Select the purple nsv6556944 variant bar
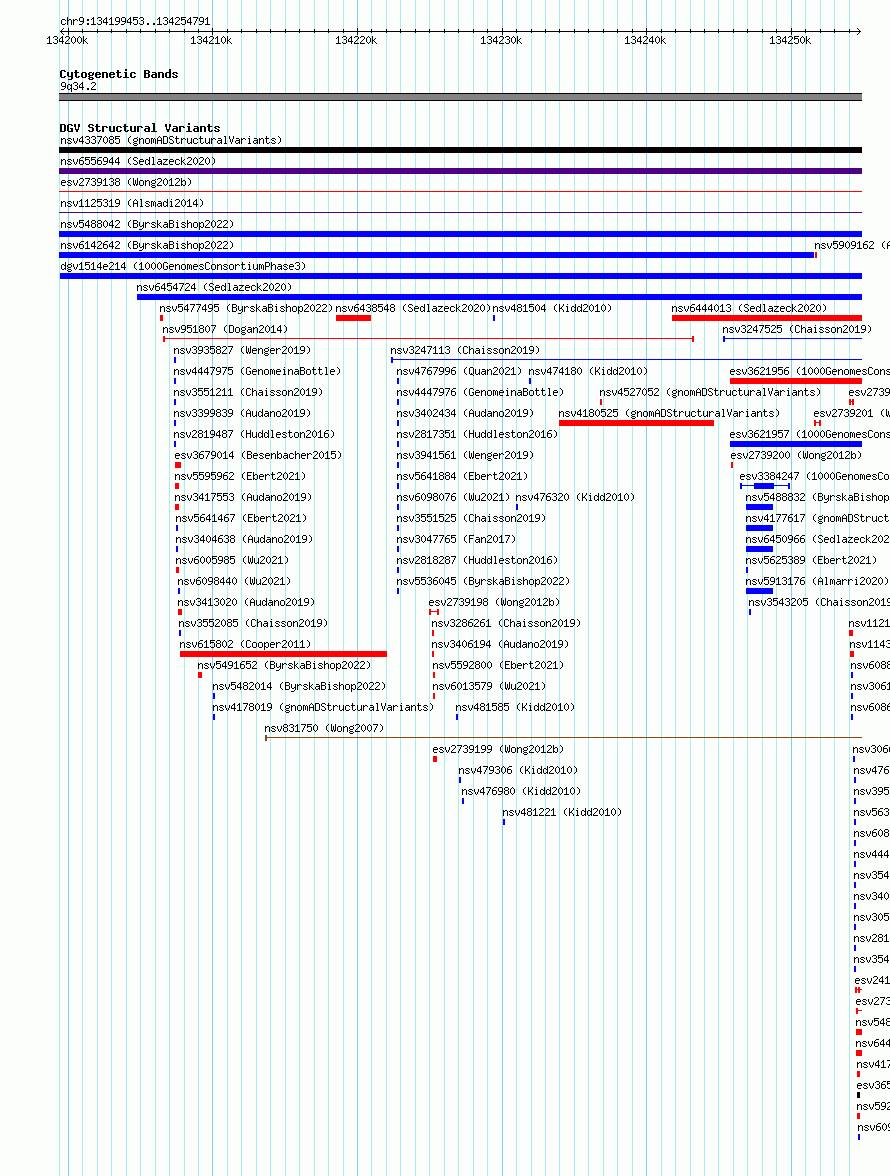 pyautogui.click(x=461, y=171)
